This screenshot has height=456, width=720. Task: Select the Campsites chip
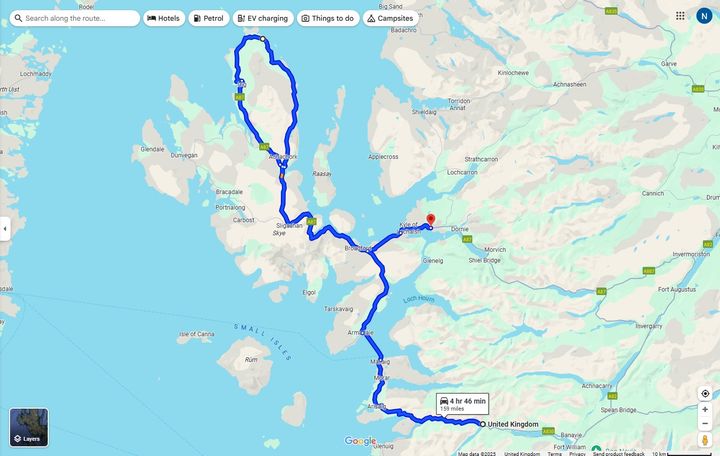point(390,18)
